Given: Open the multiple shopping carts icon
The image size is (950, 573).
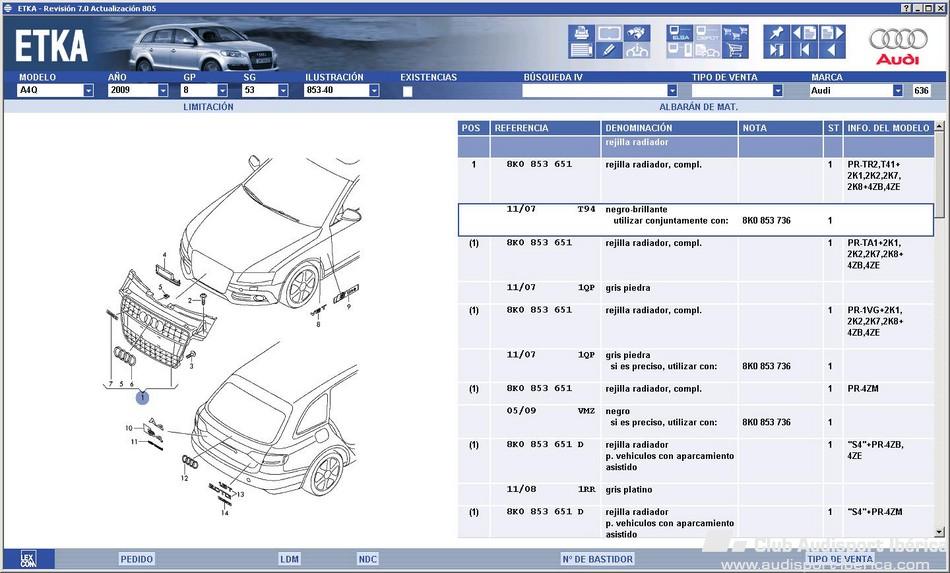Looking at the screenshot, I should click(735, 33).
